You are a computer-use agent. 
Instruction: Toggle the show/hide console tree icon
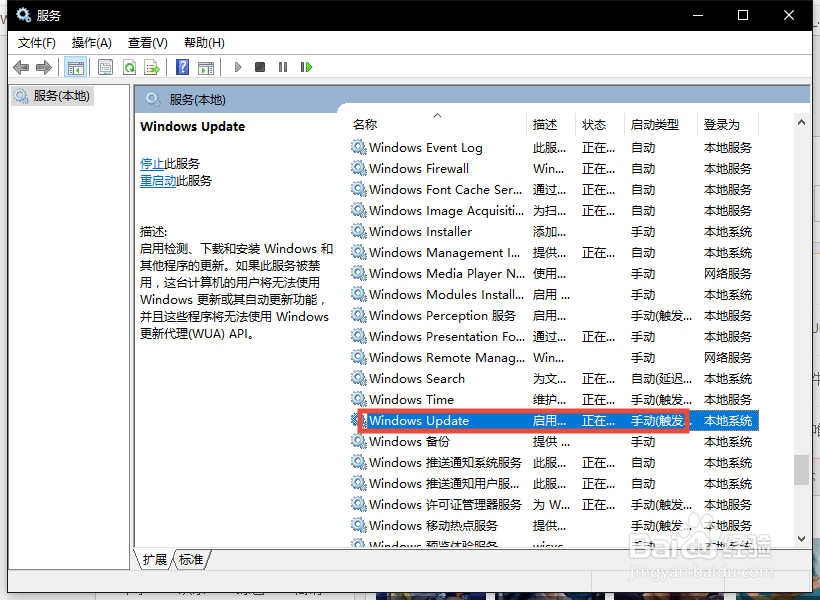pyautogui.click(x=75, y=67)
